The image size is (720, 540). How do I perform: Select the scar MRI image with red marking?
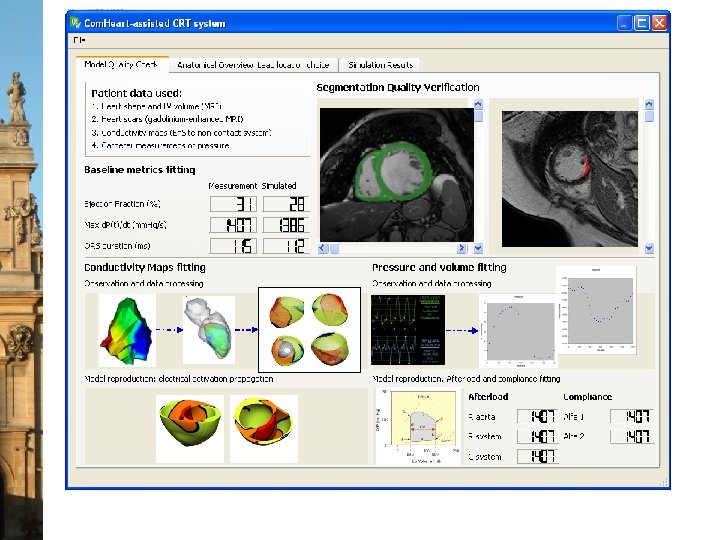click(x=569, y=179)
